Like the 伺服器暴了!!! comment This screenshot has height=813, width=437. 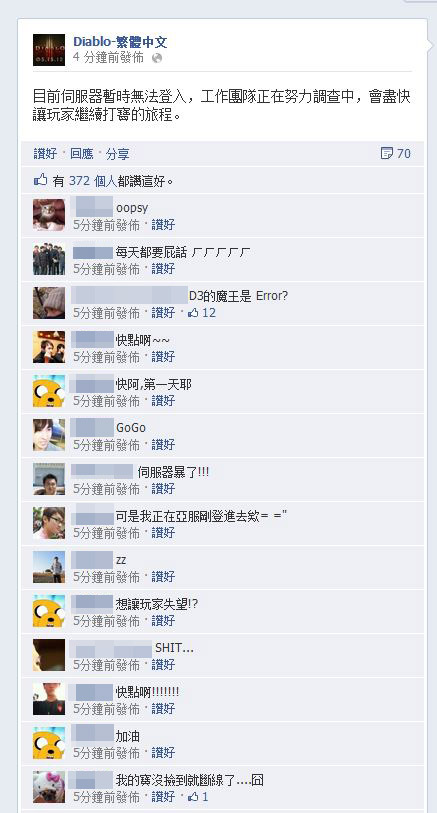[163, 488]
